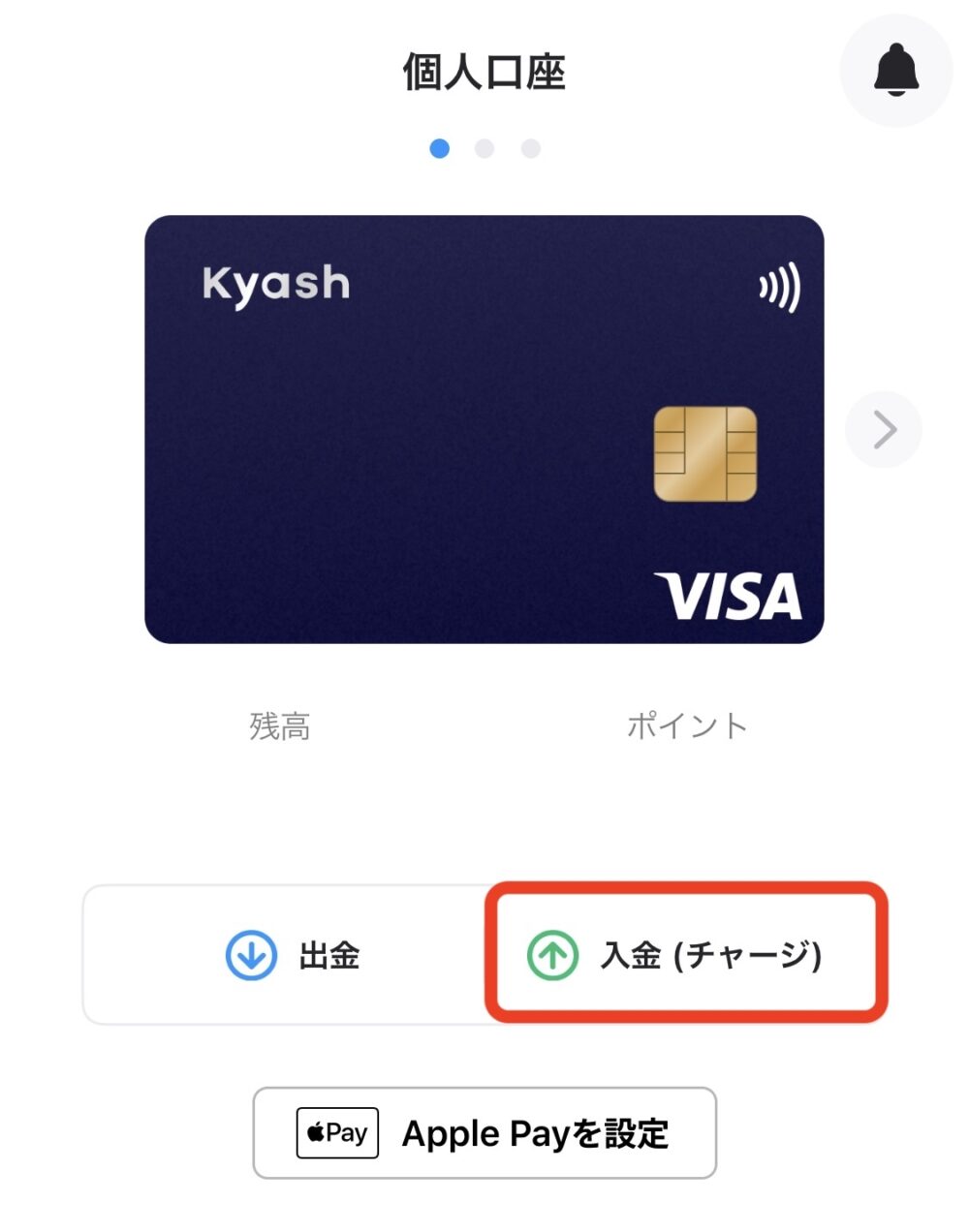Tap Apple Payを設定 button
This screenshot has height=1232, width=969.
(x=484, y=1133)
